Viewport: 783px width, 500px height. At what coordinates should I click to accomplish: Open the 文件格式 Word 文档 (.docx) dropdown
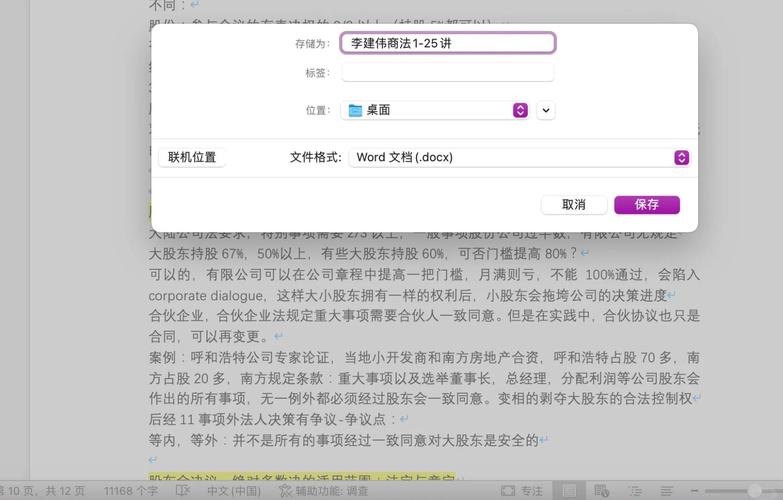519,157
